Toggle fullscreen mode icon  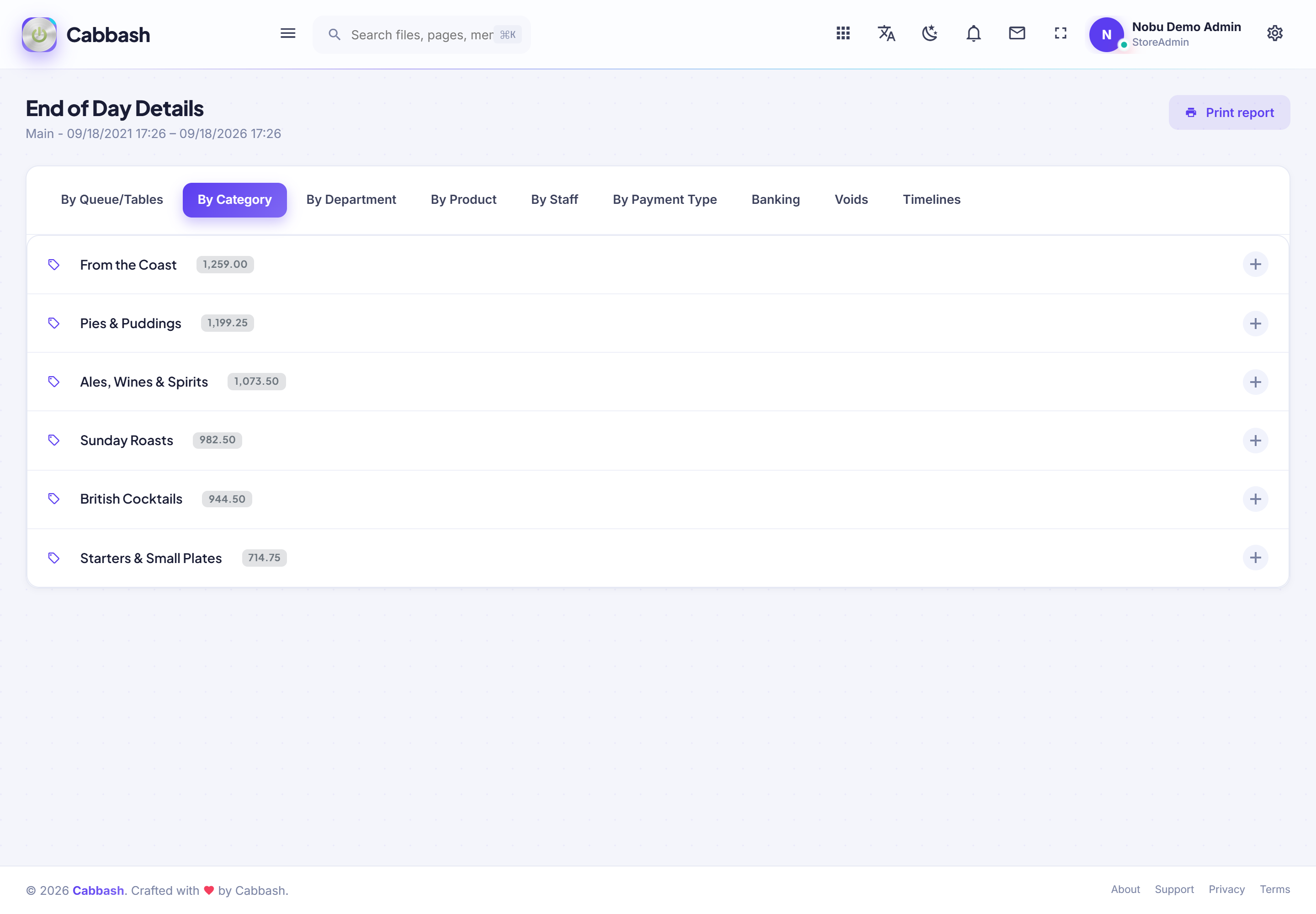coord(1060,33)
